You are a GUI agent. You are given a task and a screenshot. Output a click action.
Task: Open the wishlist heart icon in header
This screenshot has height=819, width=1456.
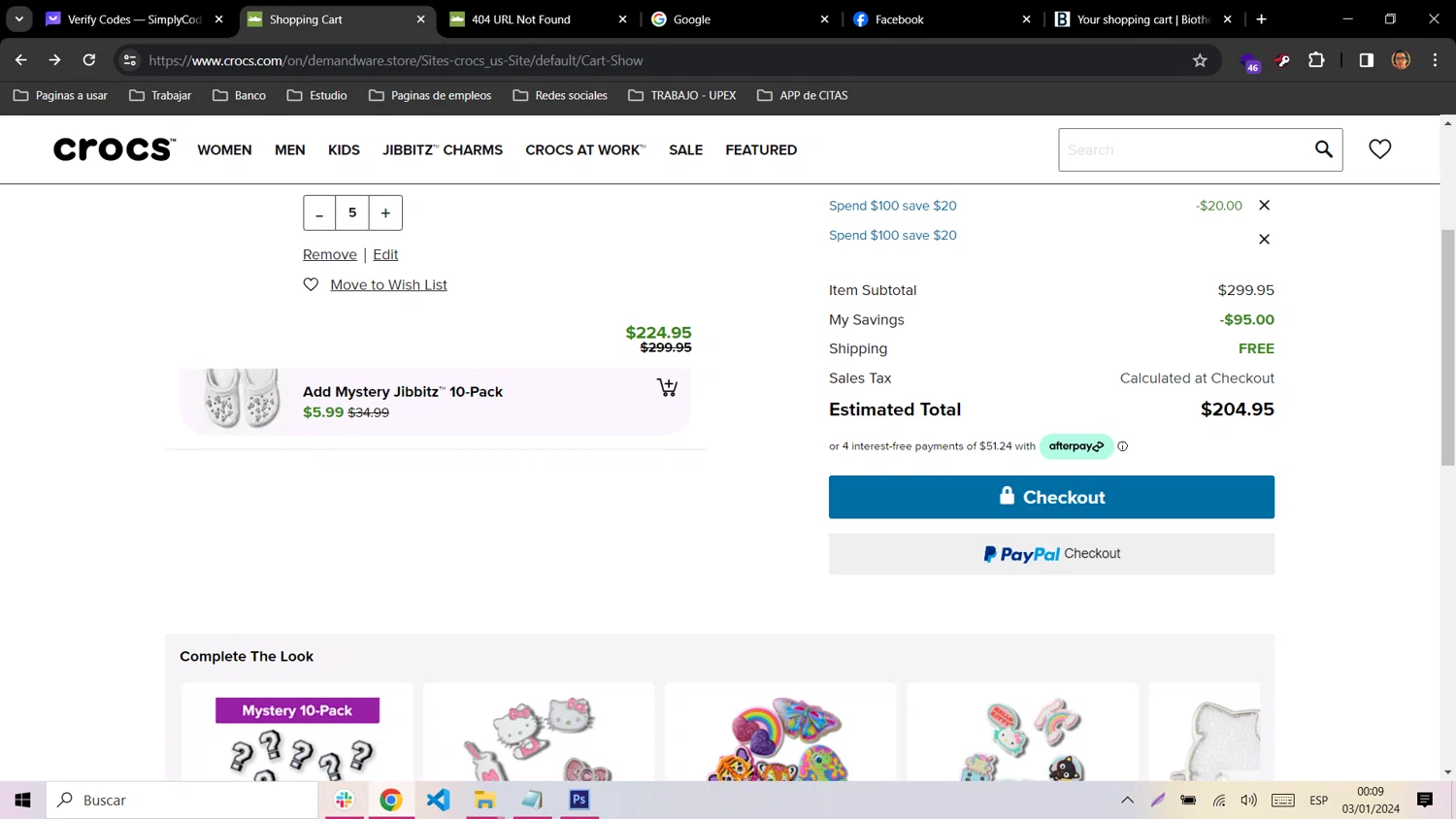click(1379, 149)
